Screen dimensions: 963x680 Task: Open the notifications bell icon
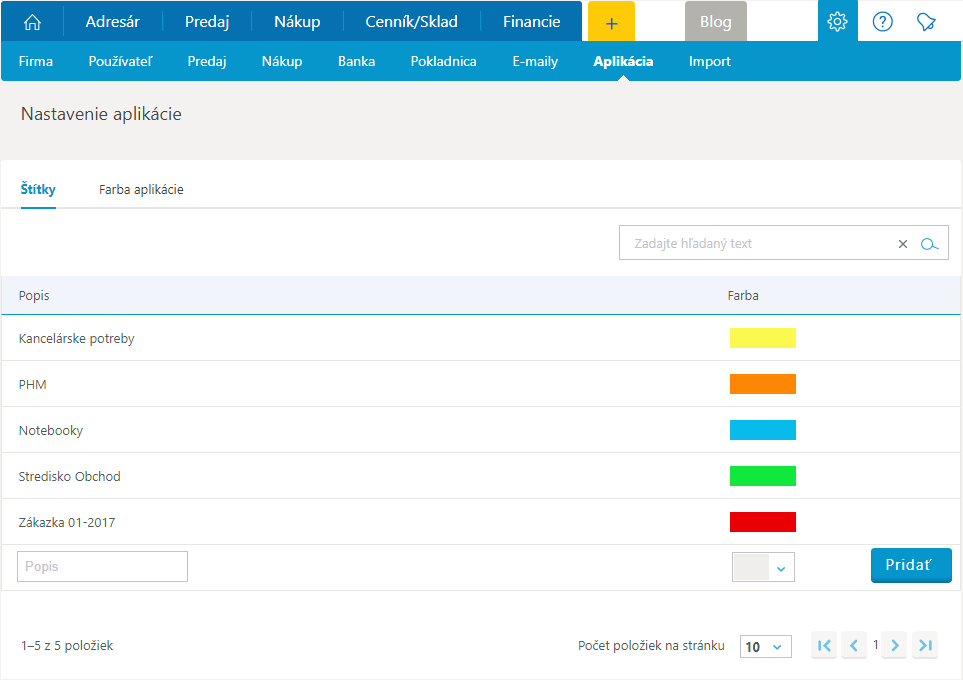pyautogui.click(x=926, y=22)
